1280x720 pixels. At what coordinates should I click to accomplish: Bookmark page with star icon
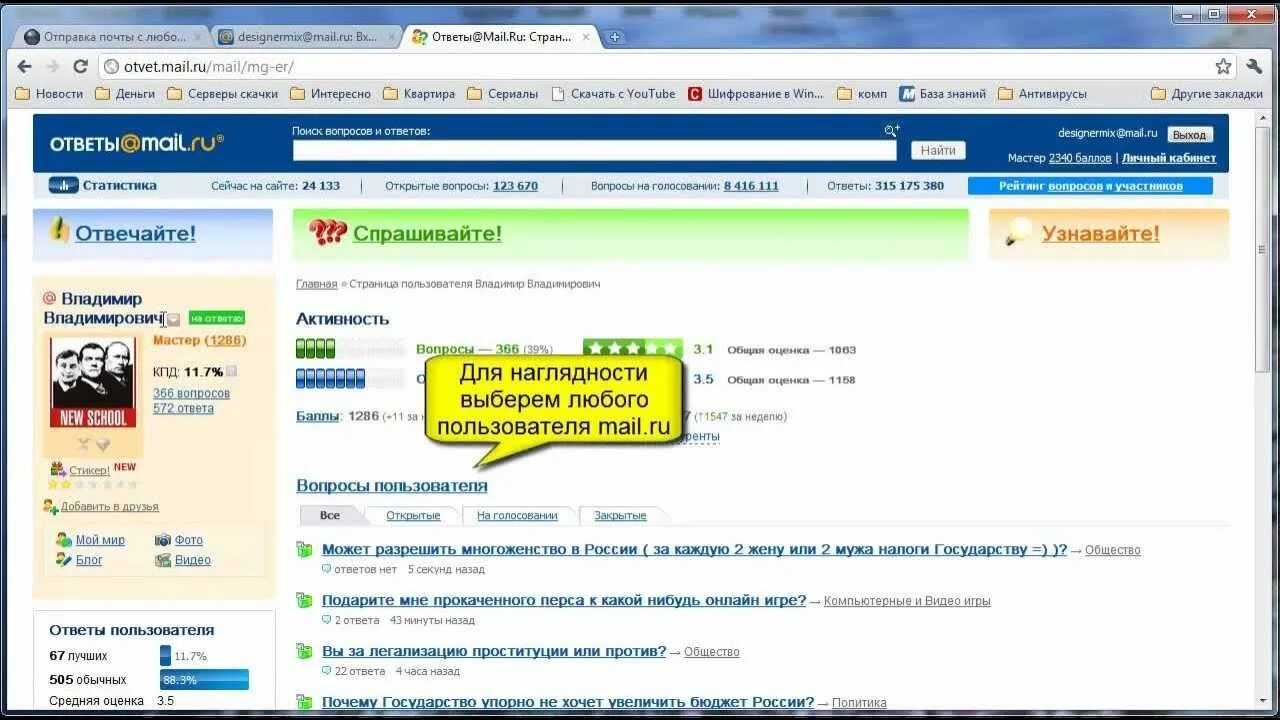pos(1223,66)
